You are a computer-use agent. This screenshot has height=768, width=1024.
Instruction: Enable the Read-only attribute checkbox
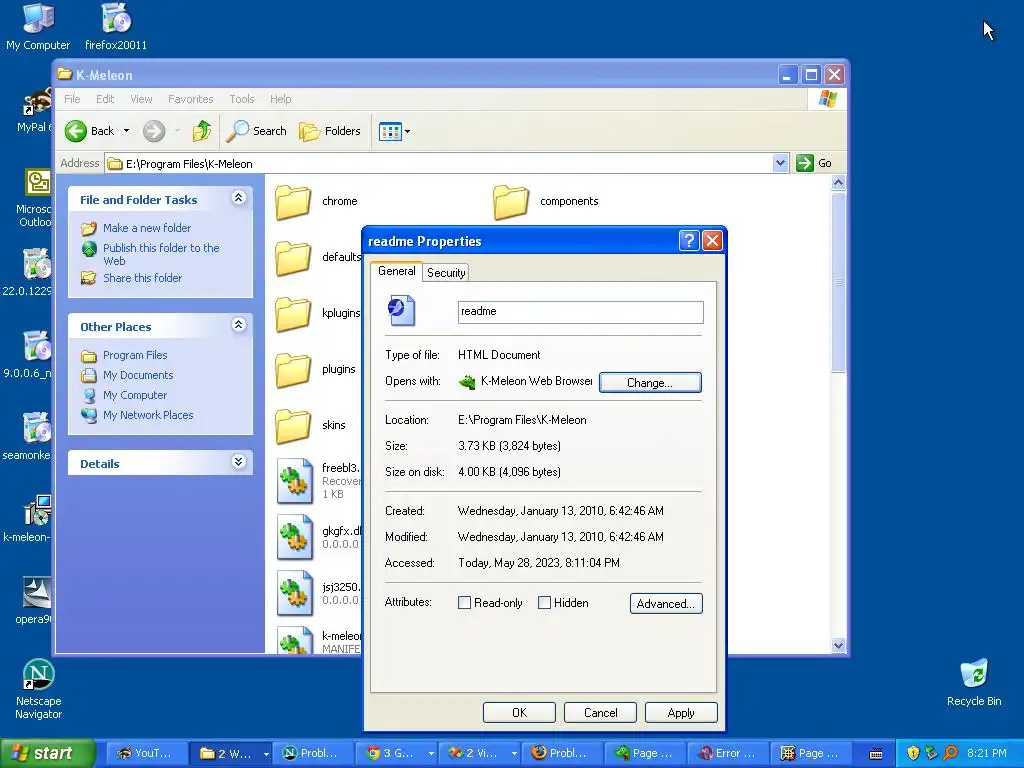click(x=464, y=603)
